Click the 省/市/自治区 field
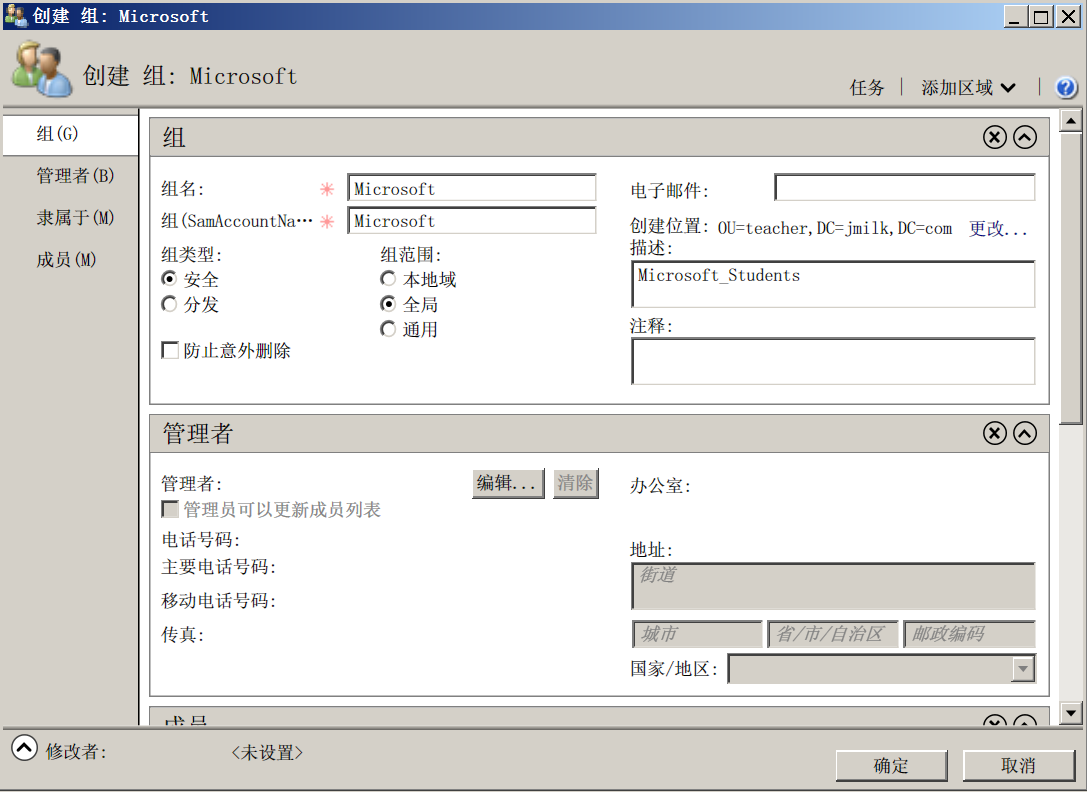Viewport: 1087px width, 792px height. [833, 634]
